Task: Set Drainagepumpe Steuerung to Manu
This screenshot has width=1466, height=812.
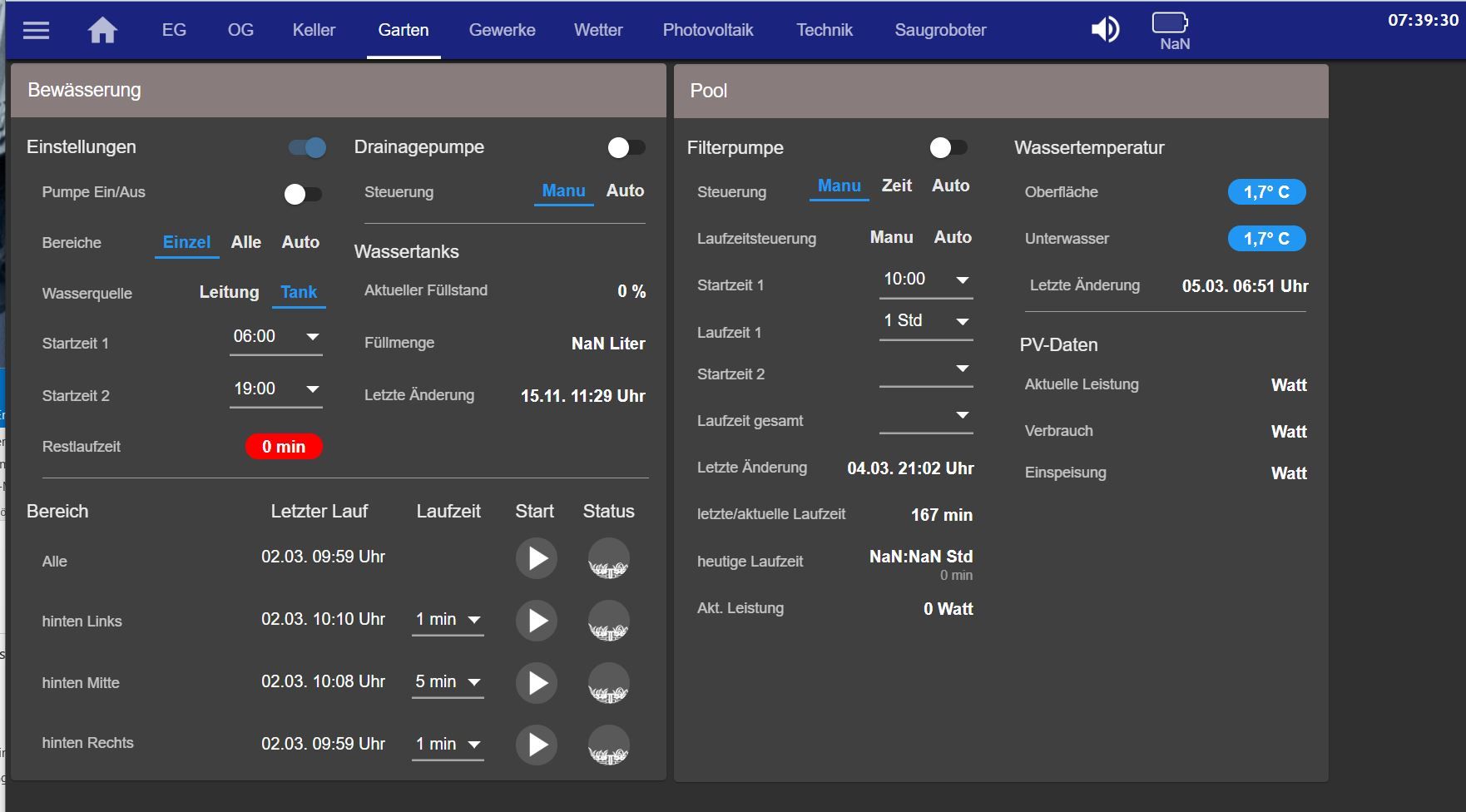Action: [x=564, y=191]
